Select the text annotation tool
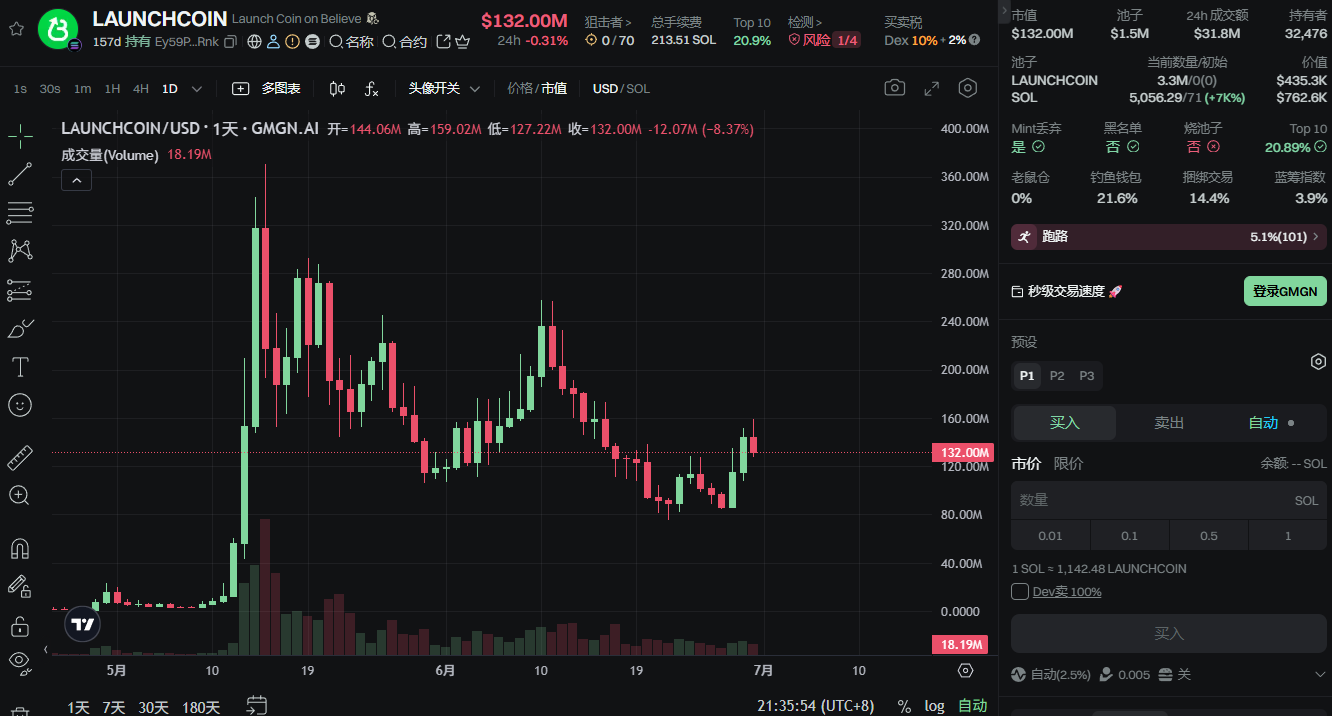 pyautogui.click(x=19, y=367)
